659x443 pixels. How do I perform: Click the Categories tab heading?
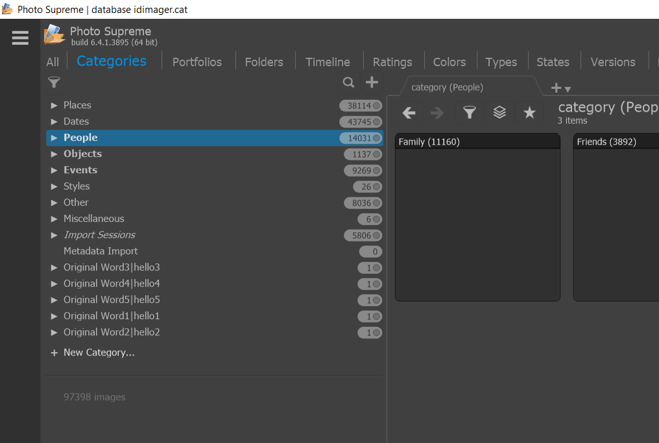pyautogui.click(x=111, y=61)
